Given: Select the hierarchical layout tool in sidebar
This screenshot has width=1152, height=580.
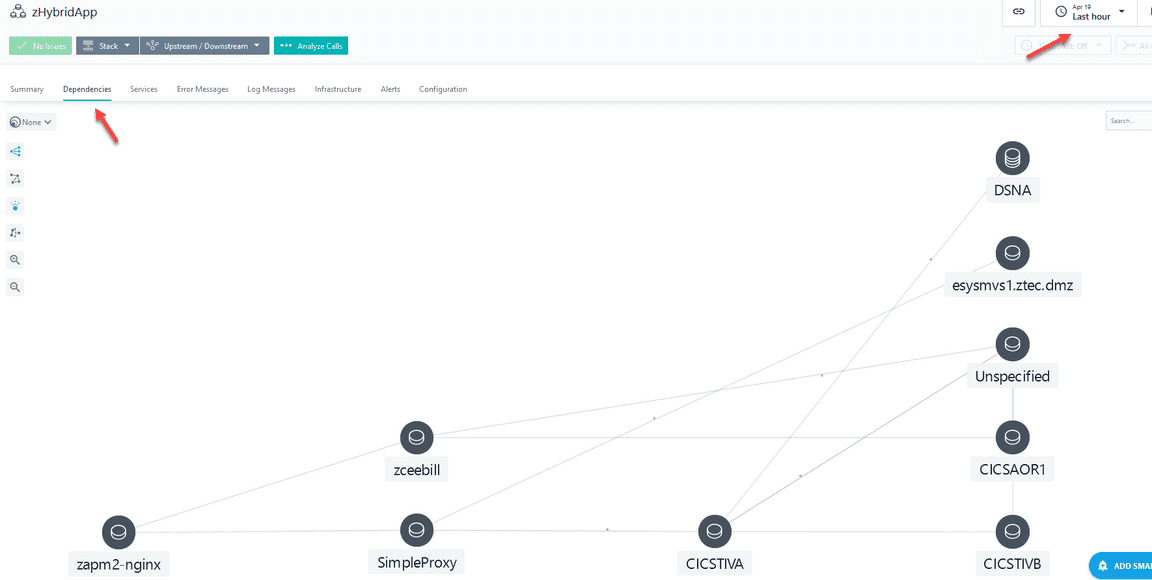Looking at the screenshot, I should (x=15, y=151).
